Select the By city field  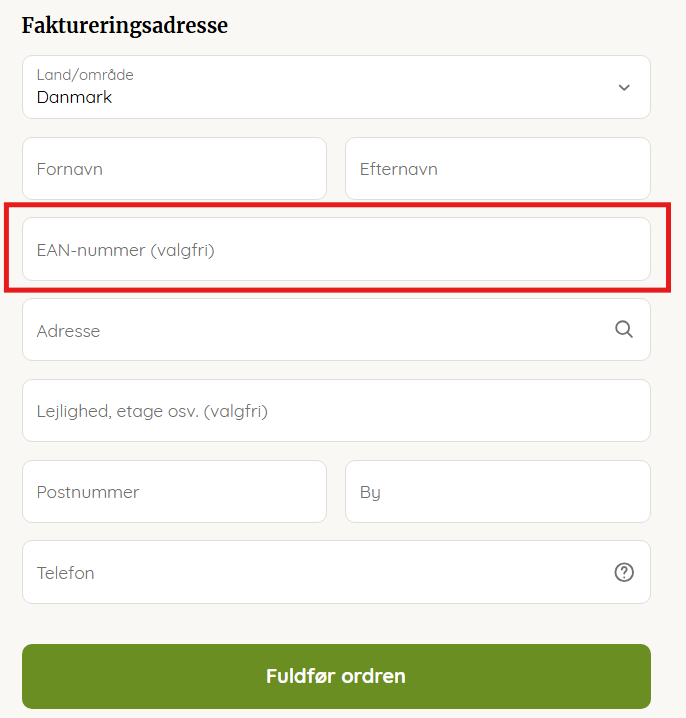click(497, 492)
